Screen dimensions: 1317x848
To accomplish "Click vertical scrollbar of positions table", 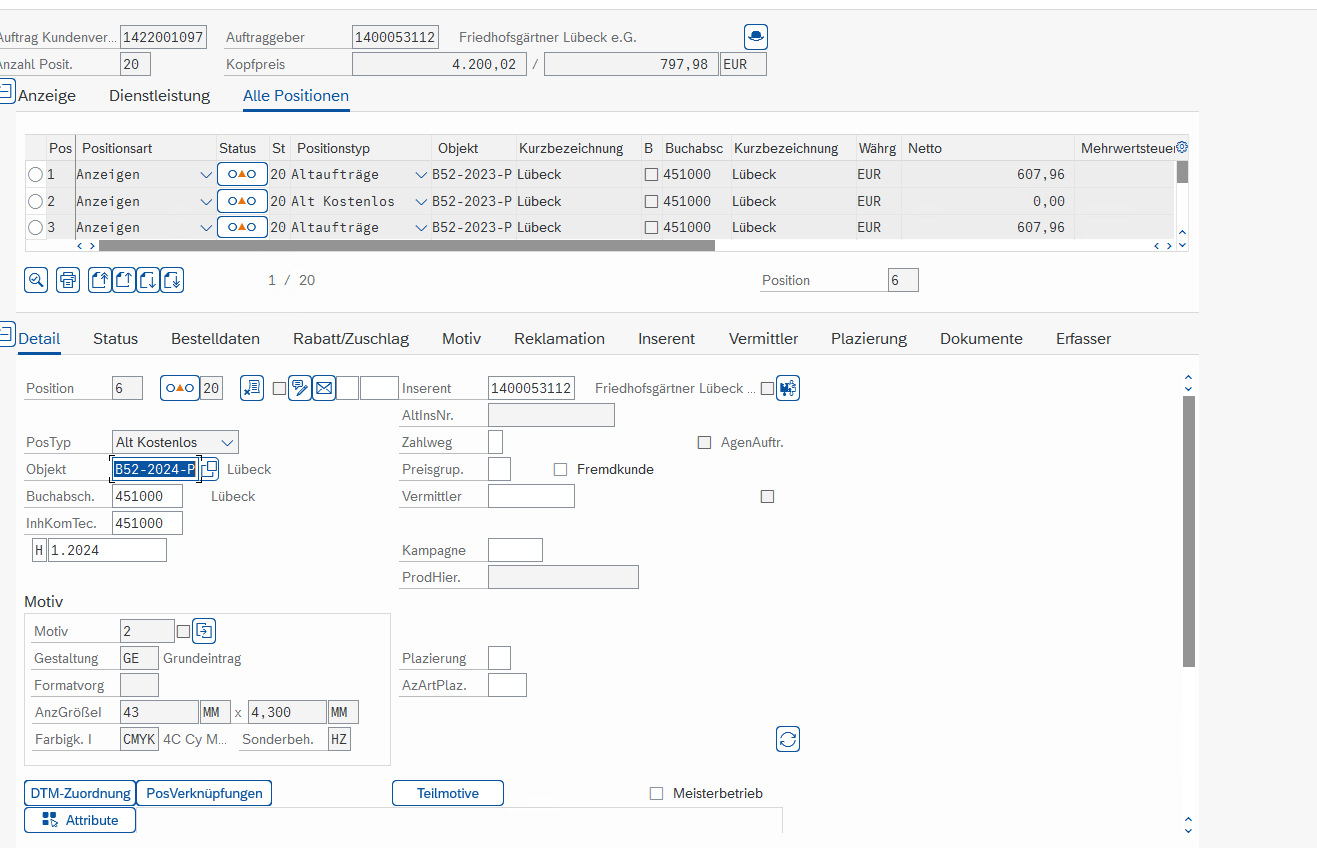I will click(x=1182, y=172).
